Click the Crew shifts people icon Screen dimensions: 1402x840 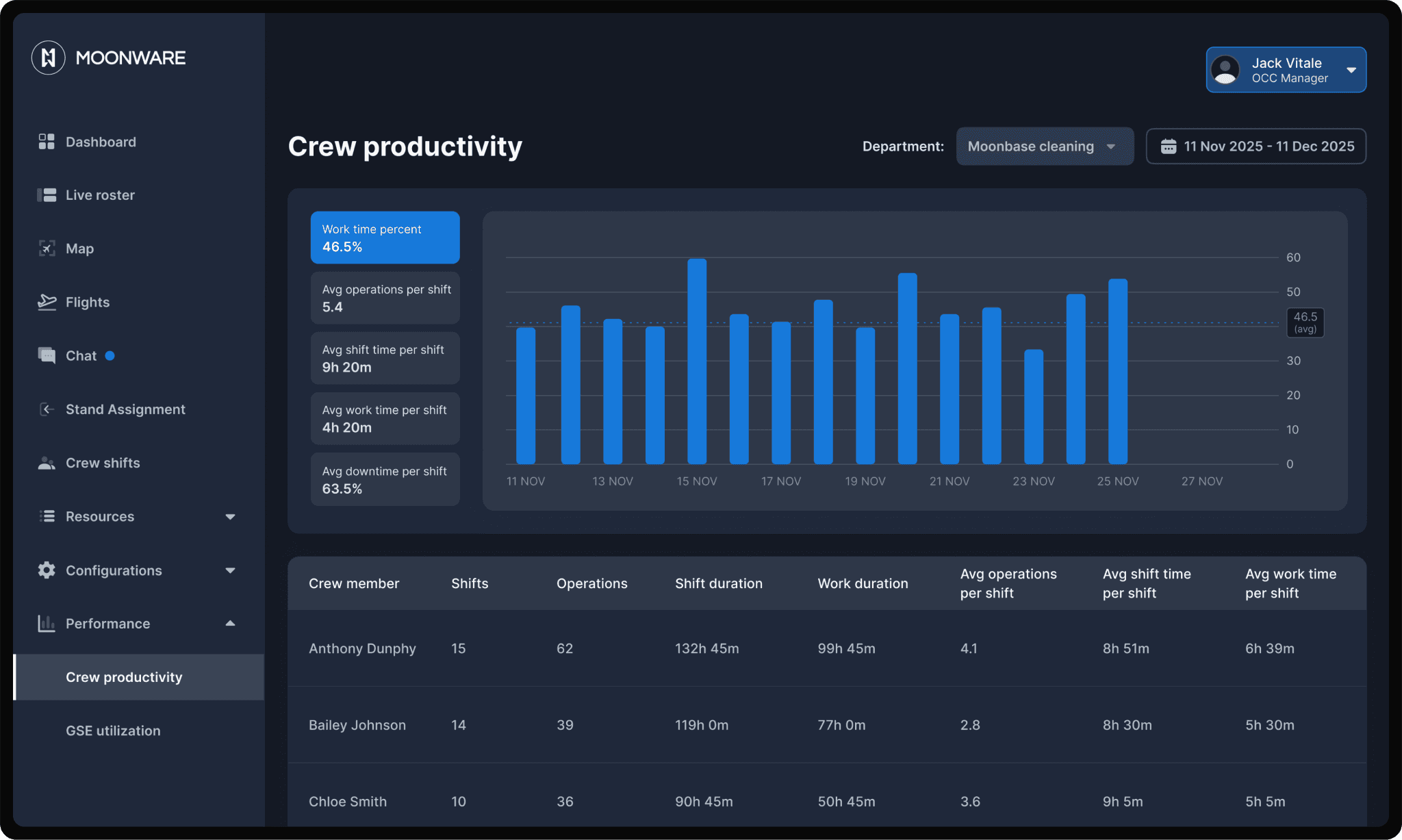pyautogui.click(x=46, y=463)
